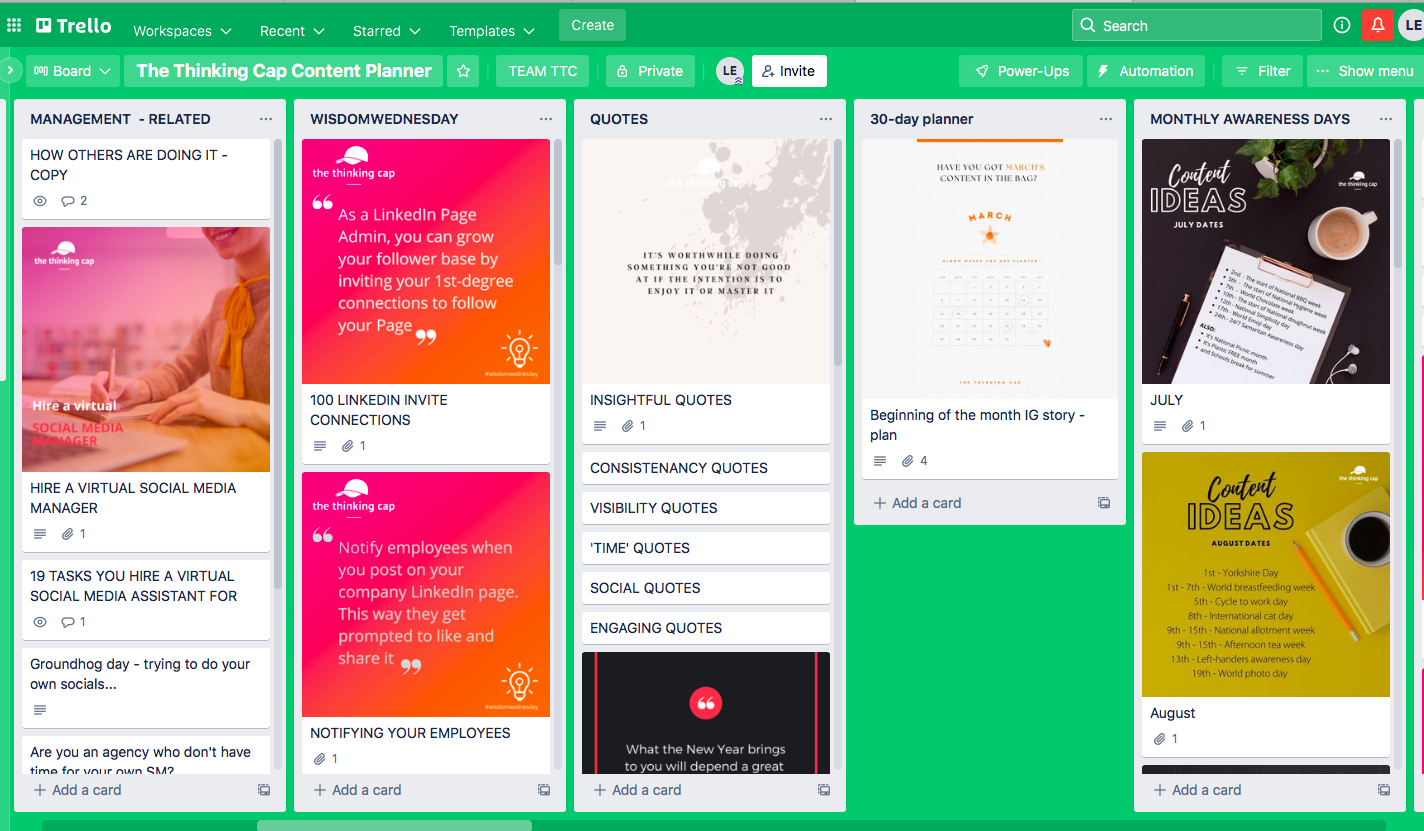Click the QUOTES list vertical scrollbar

click(838, 253)
